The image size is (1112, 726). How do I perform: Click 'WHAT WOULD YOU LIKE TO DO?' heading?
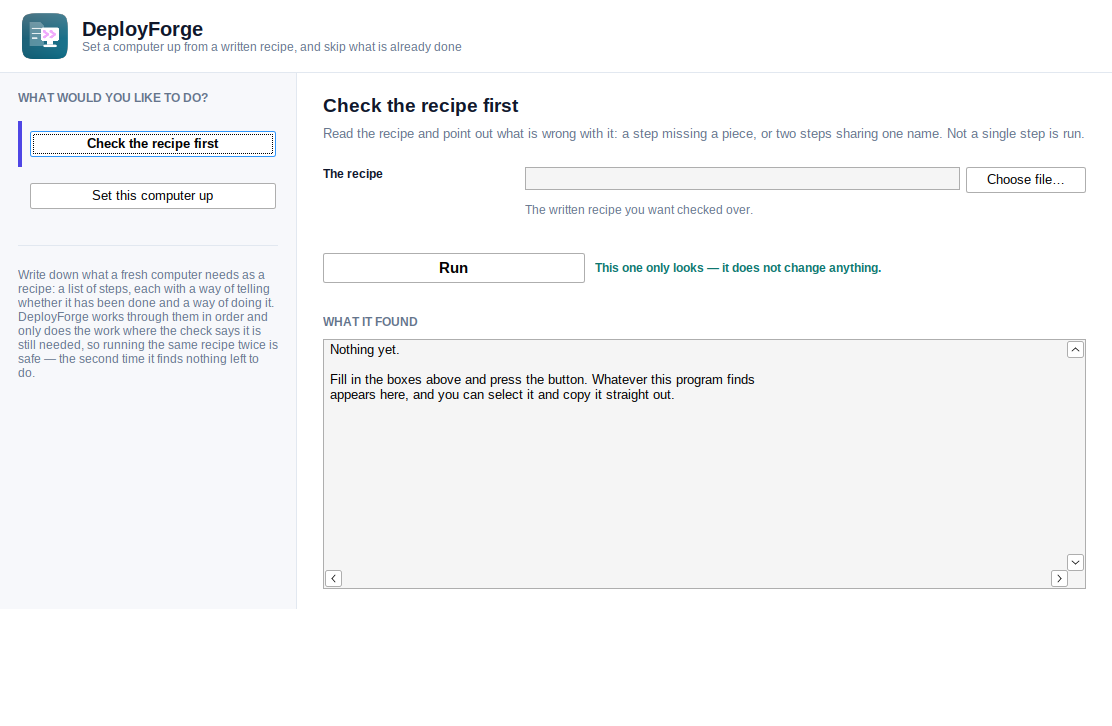tap(113, 98)
